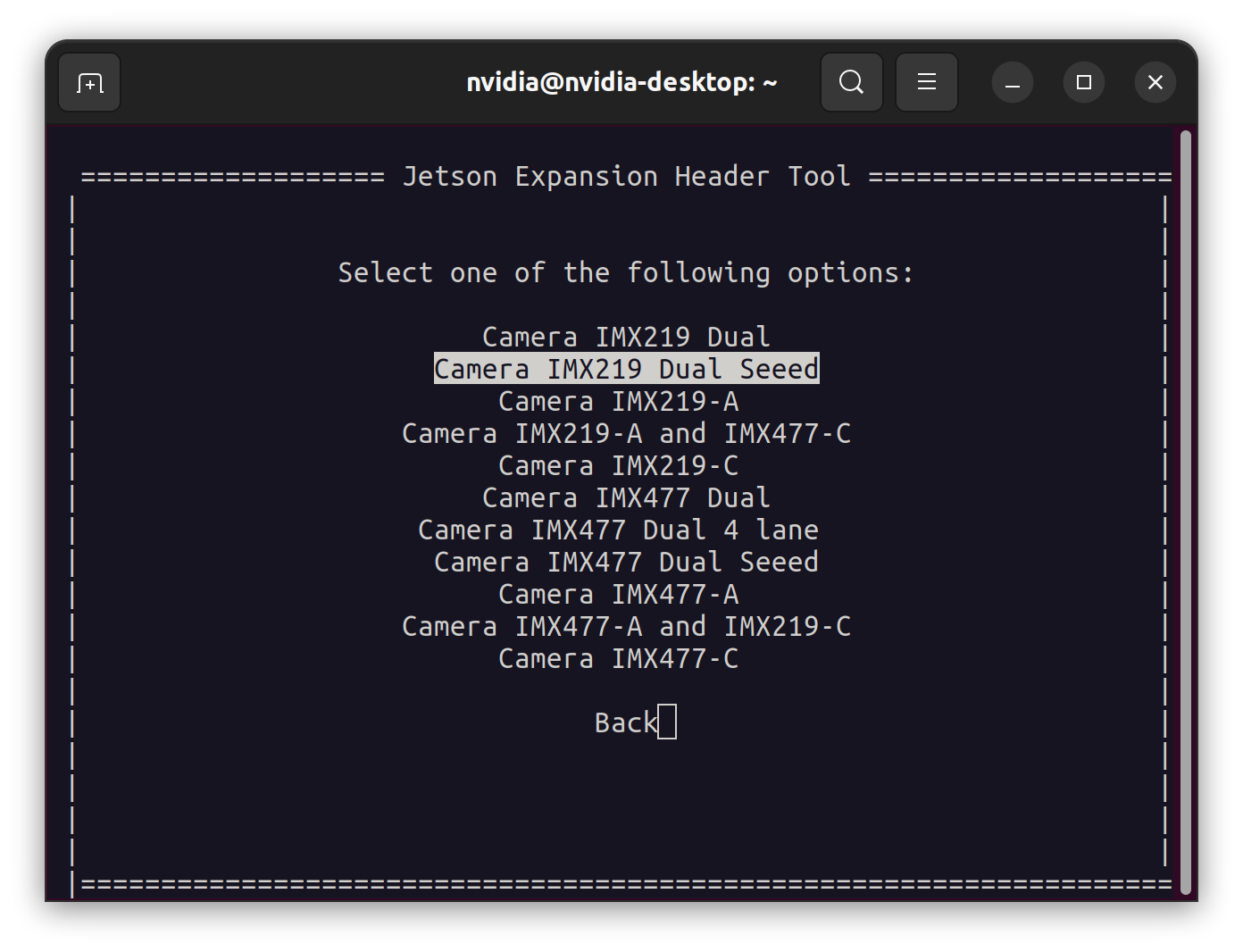Choose the Camera IMX477-A entry
The height and width of the screenshot is (952, 1243).
point(619,594)
